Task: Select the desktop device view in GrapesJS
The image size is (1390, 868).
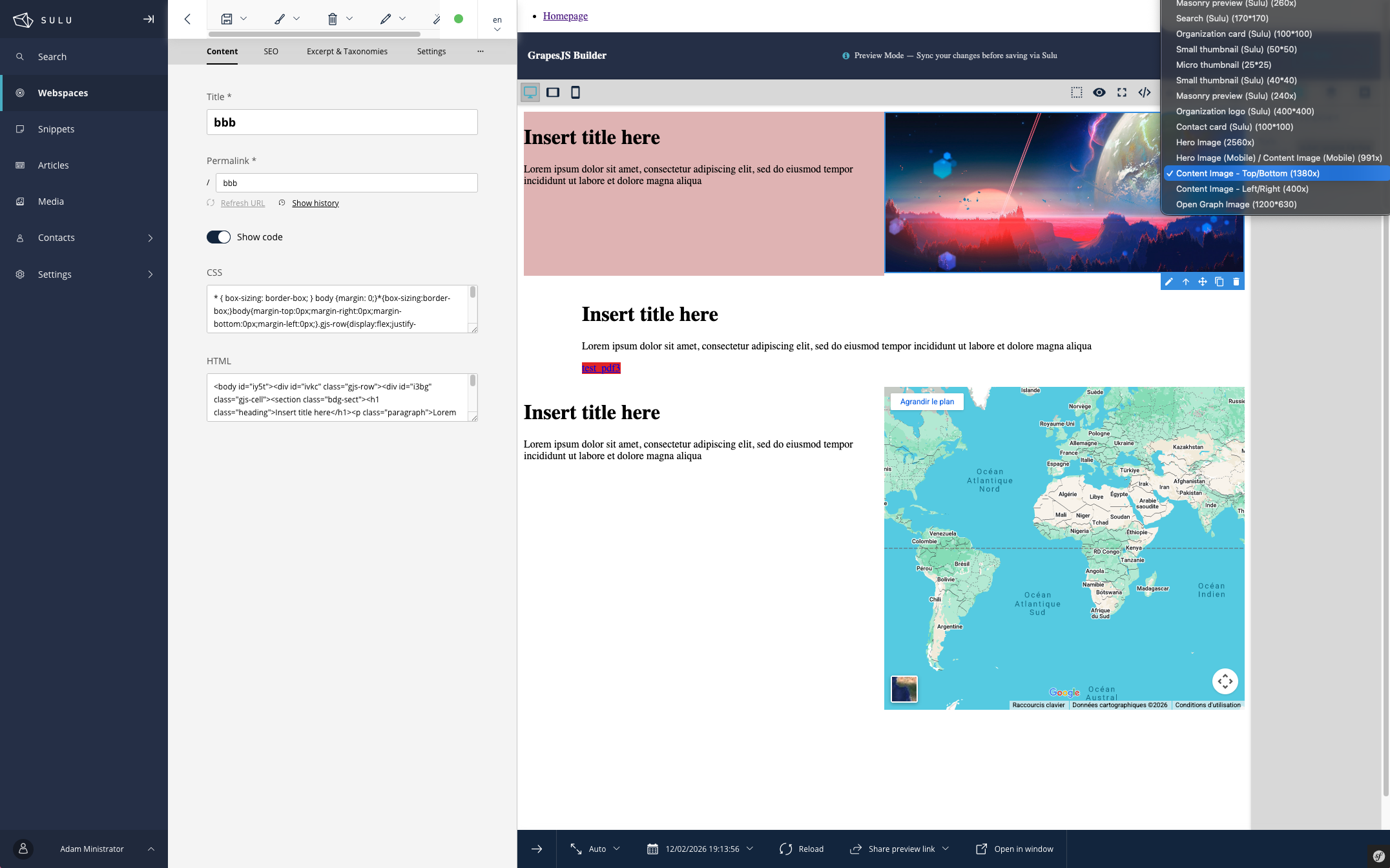Action: [x=531, y=92]
